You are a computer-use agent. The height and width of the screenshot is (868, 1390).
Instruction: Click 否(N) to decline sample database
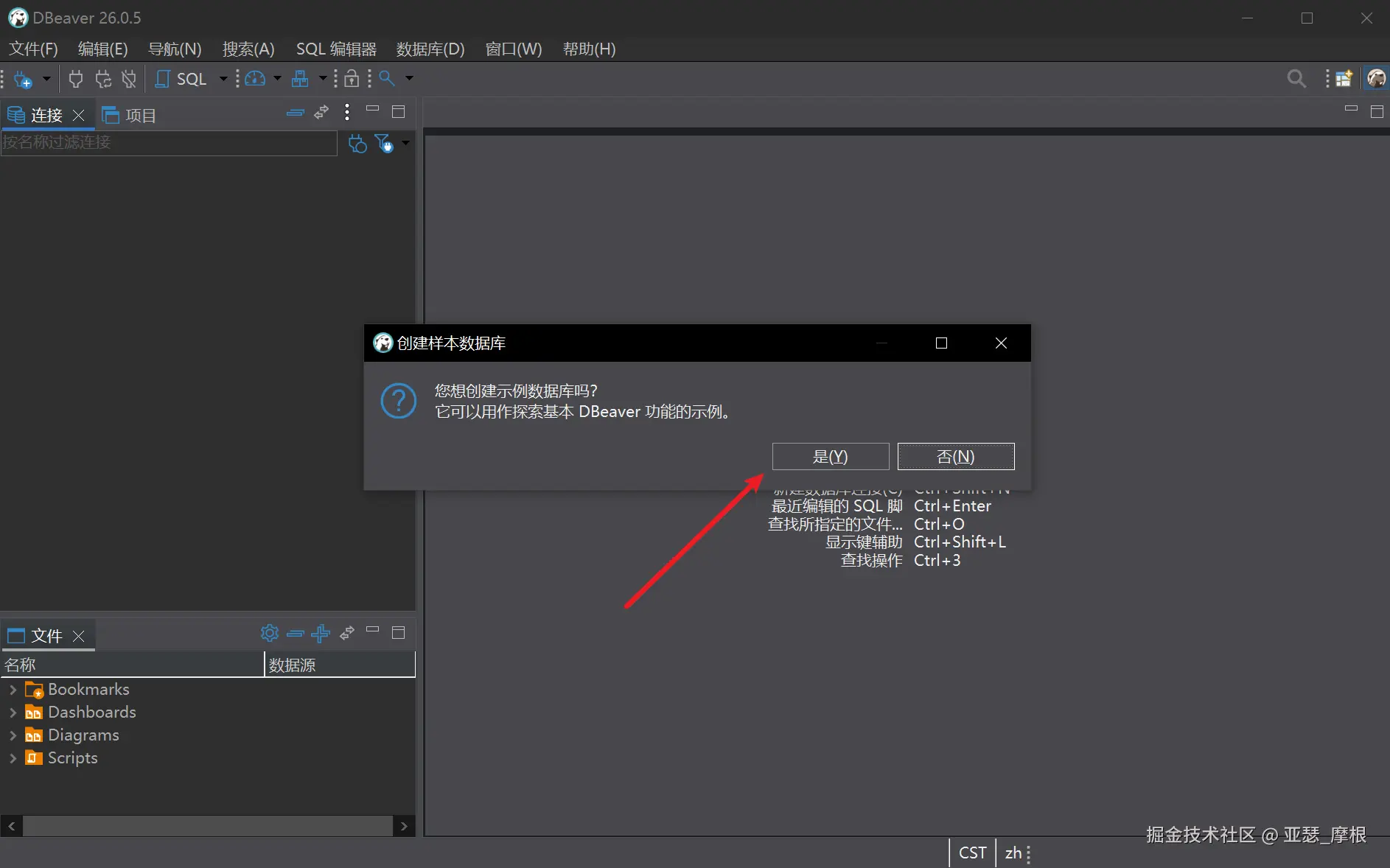[x=956, y=457]
